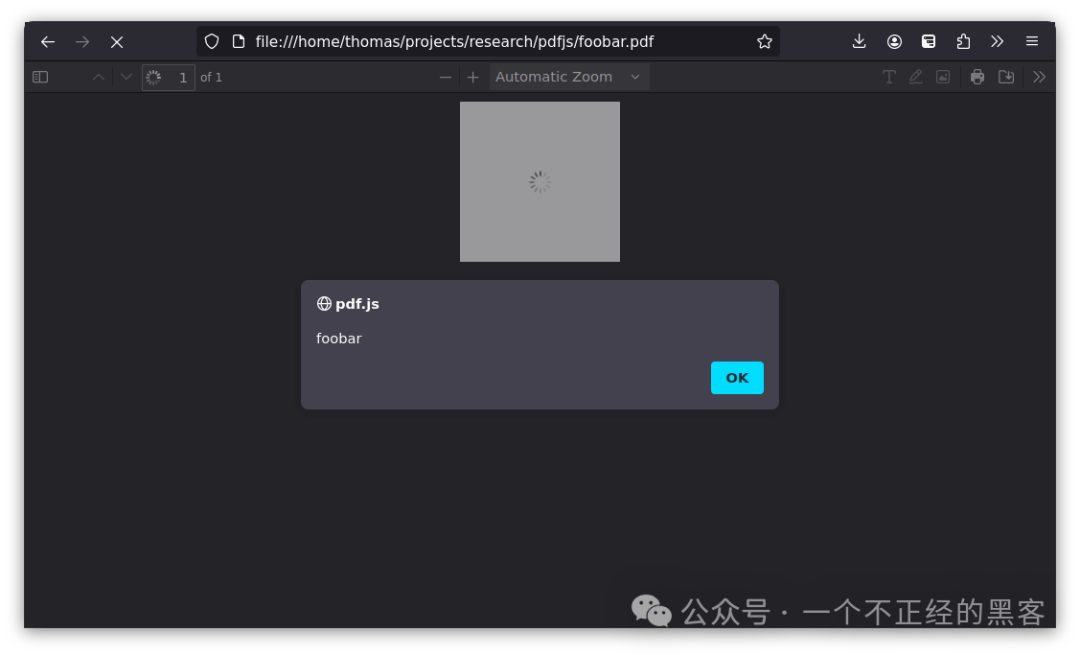The height and width of the screenshot is (655, 1080).
Task: Select the PDF draw tool
Action: [915, 77]
